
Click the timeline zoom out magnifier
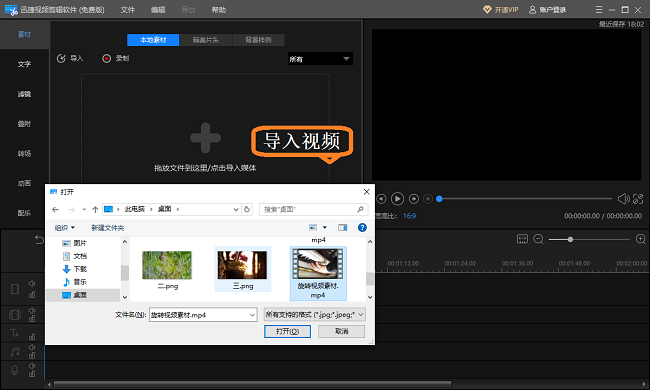(x=538, y=239)
